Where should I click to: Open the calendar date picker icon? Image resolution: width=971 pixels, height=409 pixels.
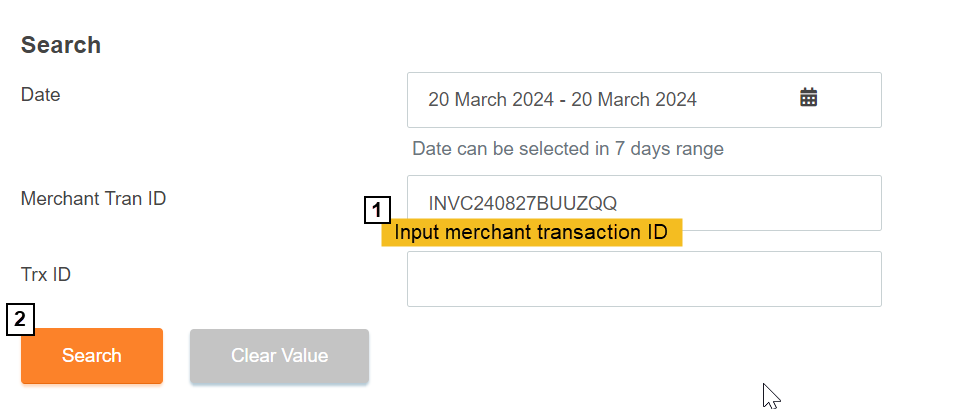click(809, 98)
